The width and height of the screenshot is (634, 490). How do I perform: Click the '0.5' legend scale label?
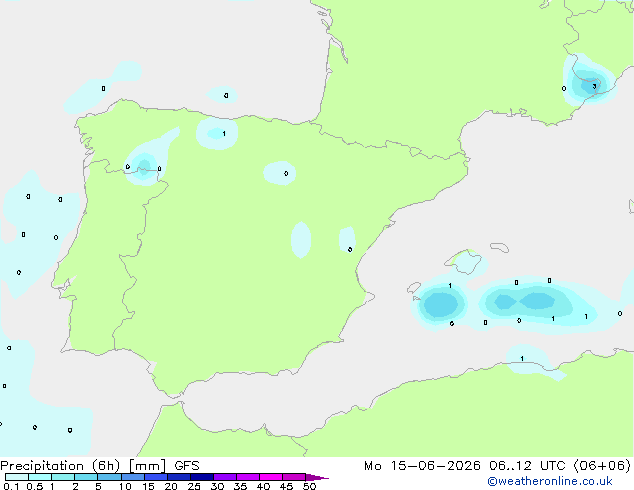pyautogui.click(x=35, y=486)
